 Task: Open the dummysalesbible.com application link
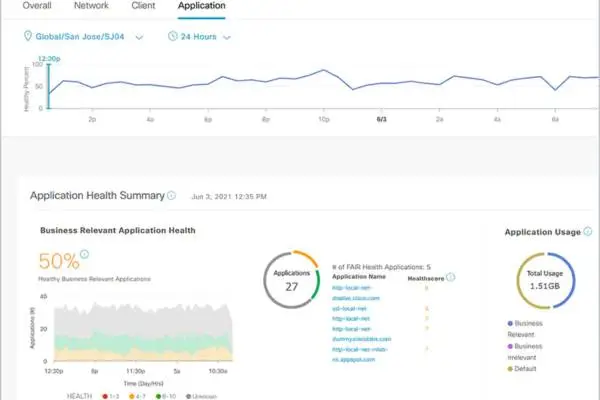pyautogui.click(x=363, y=338)
